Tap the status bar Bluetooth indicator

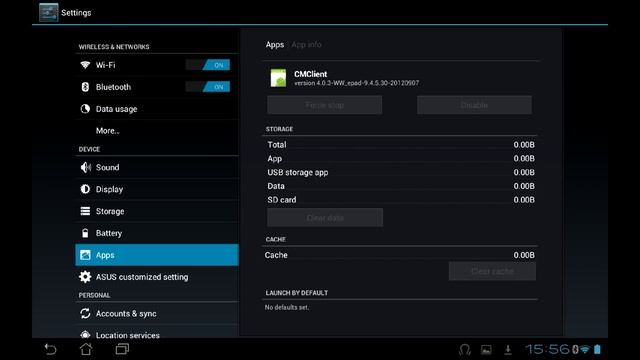coord(575,349)
